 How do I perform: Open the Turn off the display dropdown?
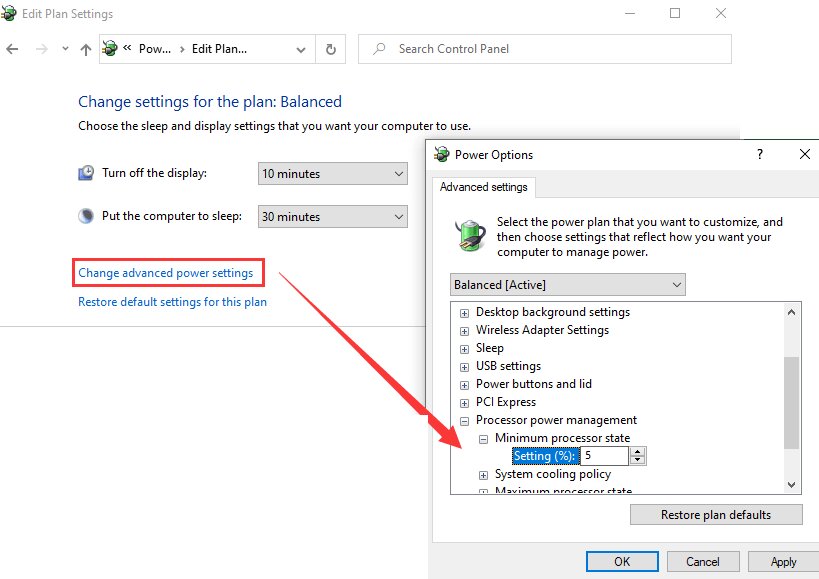click(x=333, y=173)
